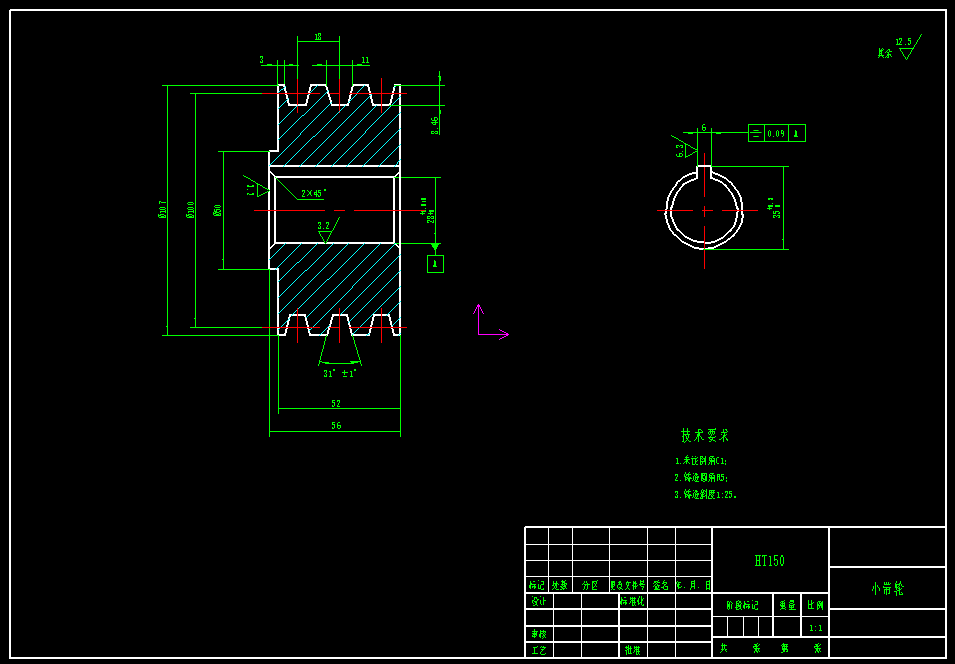Select the 分区 title block label
This screenshot has width=955, height=664.
pyautogui.click(x=590, y=585)
